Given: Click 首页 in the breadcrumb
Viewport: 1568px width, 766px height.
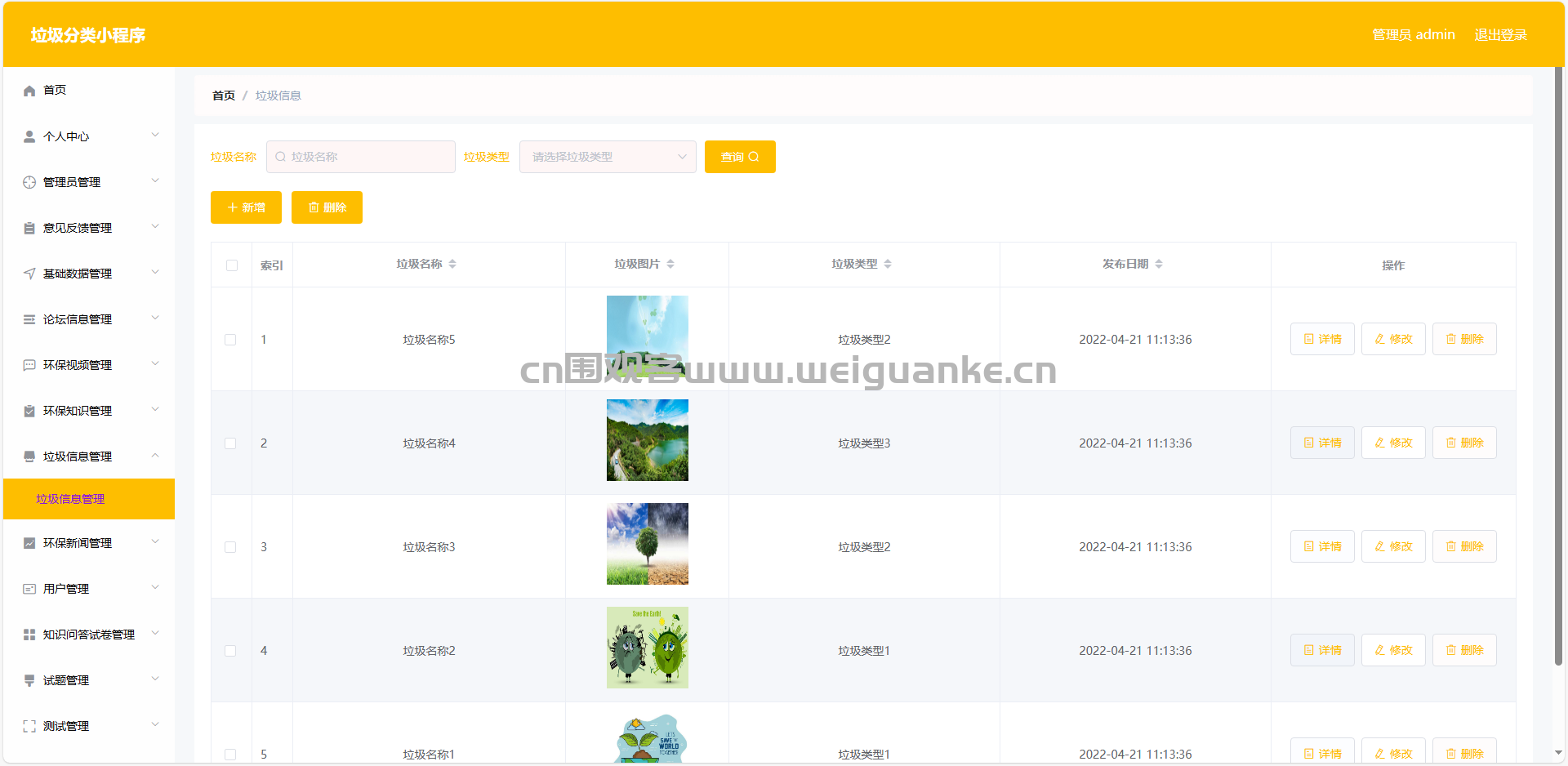Looking at the screenshot, I should 224,96.
